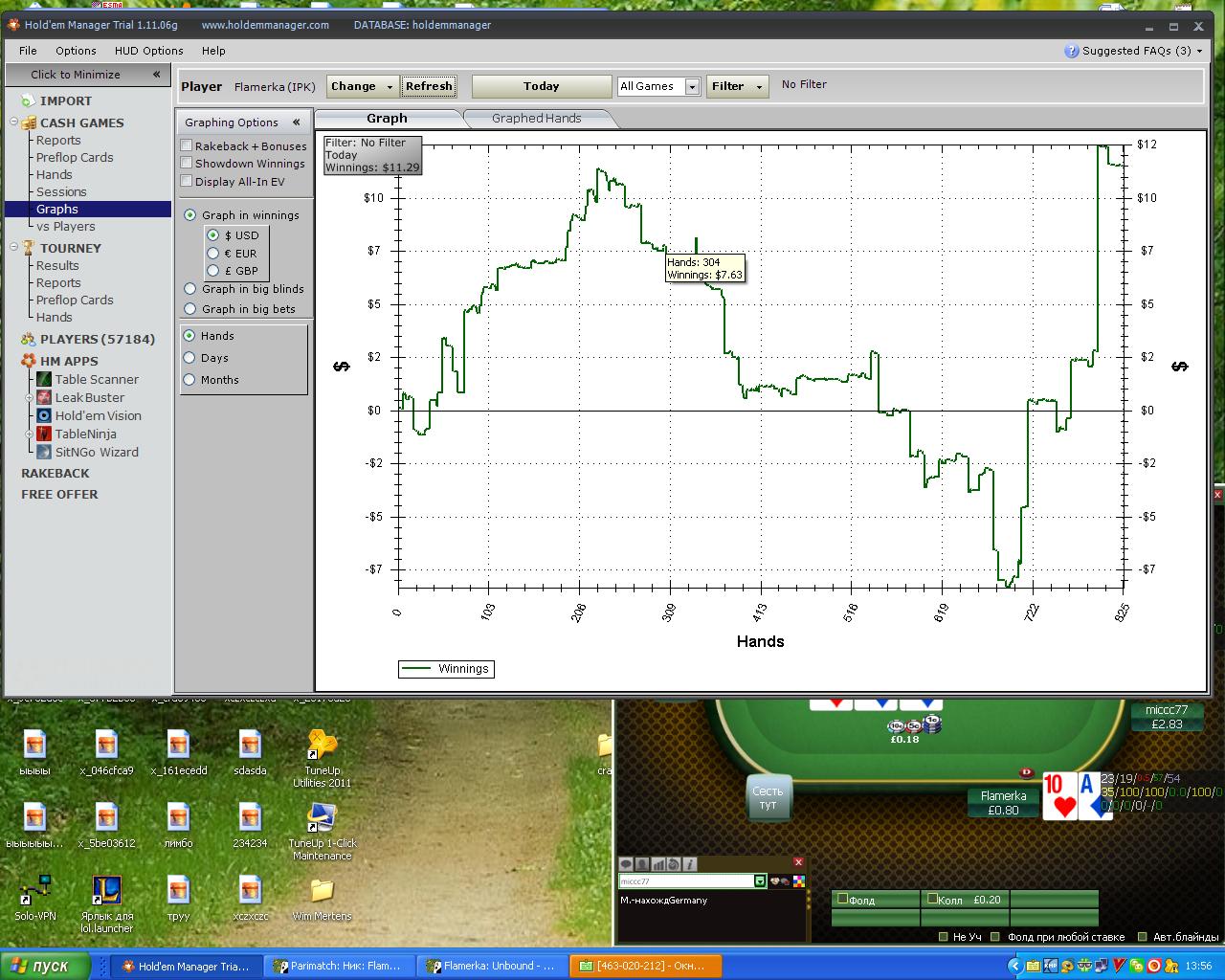Select the x_046cfca9 file icon

coord(106,752)
